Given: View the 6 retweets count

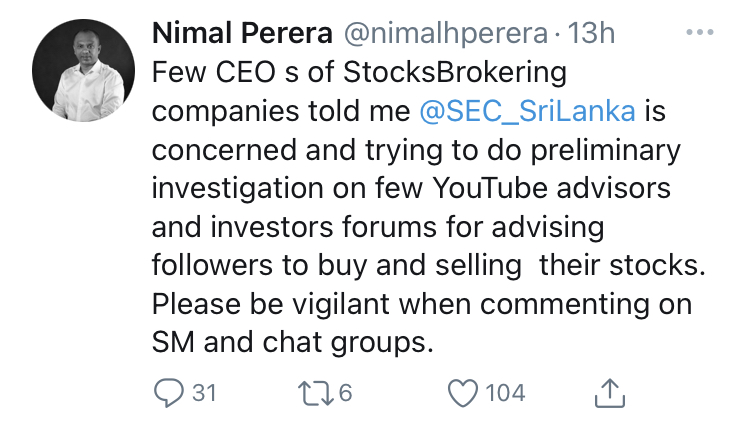Looking at the screenshot, I should pyautogui.click(x=345, y=393).
